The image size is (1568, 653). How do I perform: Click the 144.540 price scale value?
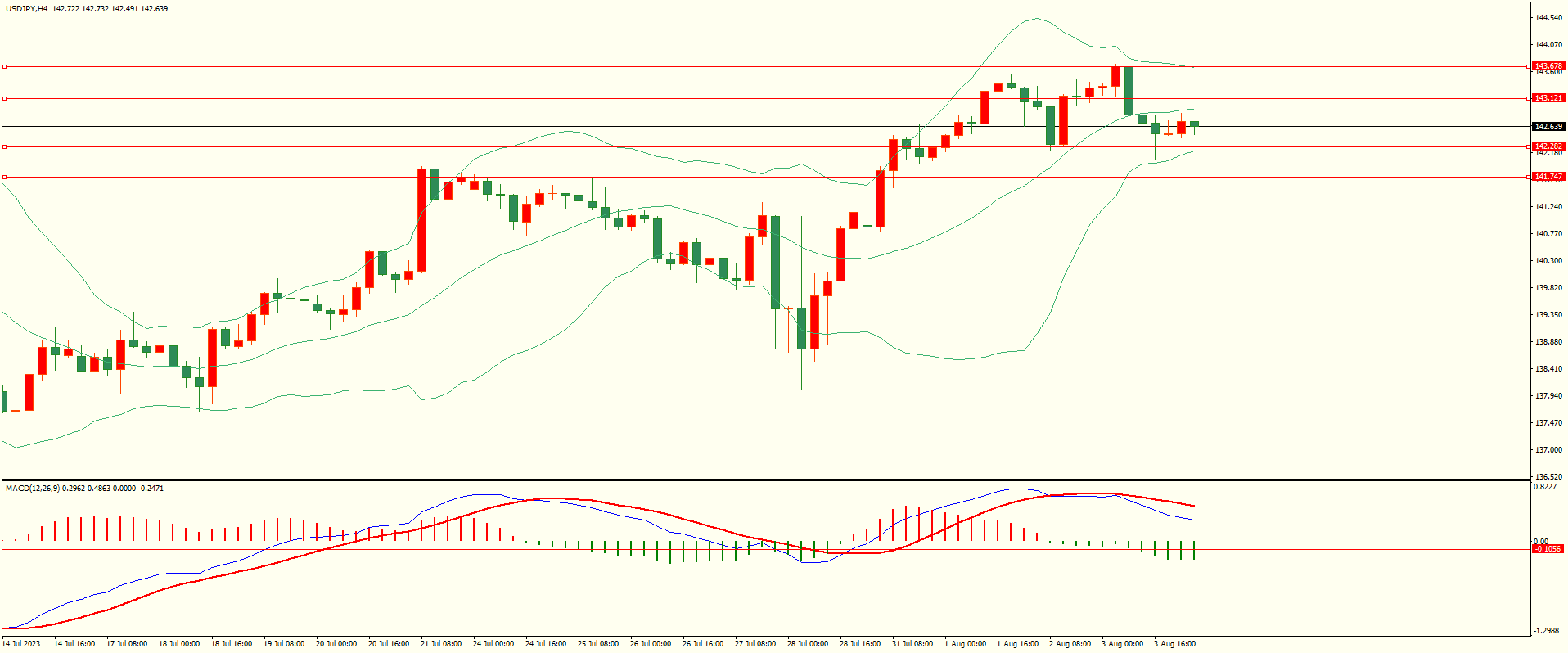pyautogui.click(x=1548, y=18)
